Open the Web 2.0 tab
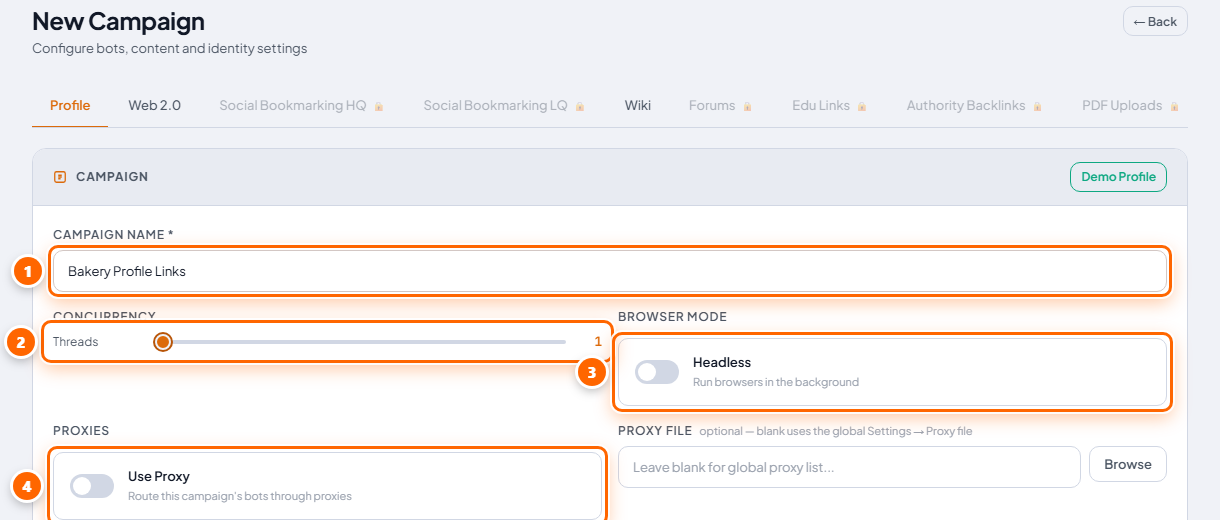 (x=154, y=105)
